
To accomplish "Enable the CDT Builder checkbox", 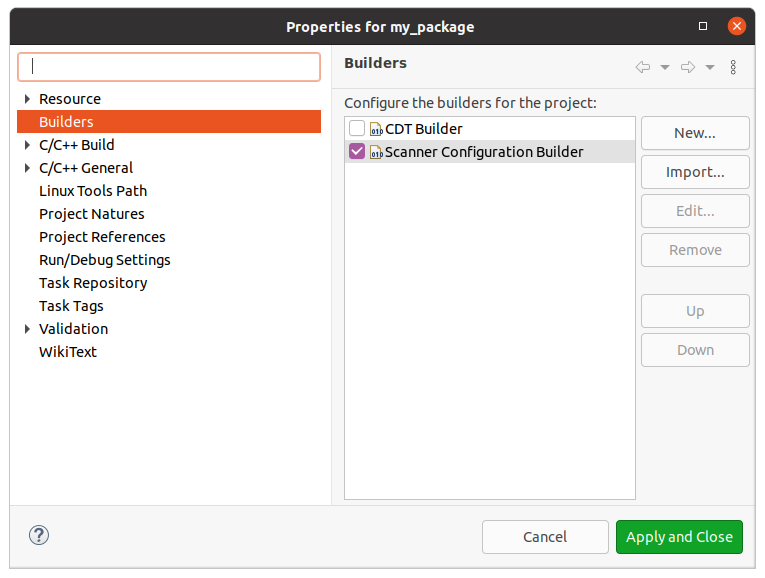I will coord(357,129).
